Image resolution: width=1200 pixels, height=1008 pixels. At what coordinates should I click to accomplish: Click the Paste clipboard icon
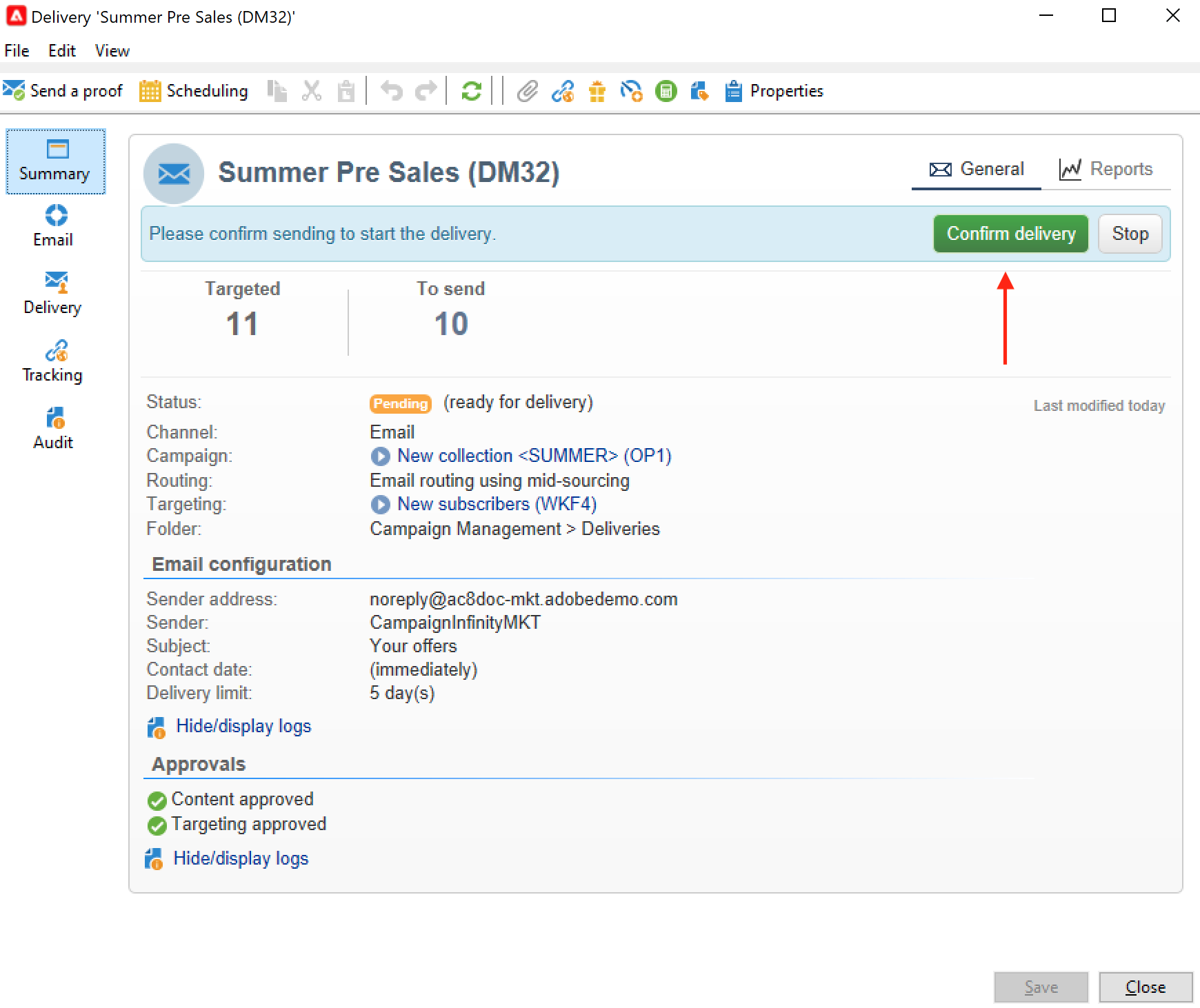(346, 91)
